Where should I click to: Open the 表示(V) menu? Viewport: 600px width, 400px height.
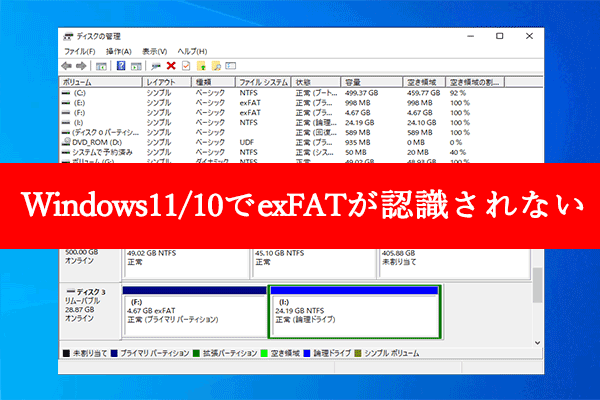[155, 51]
